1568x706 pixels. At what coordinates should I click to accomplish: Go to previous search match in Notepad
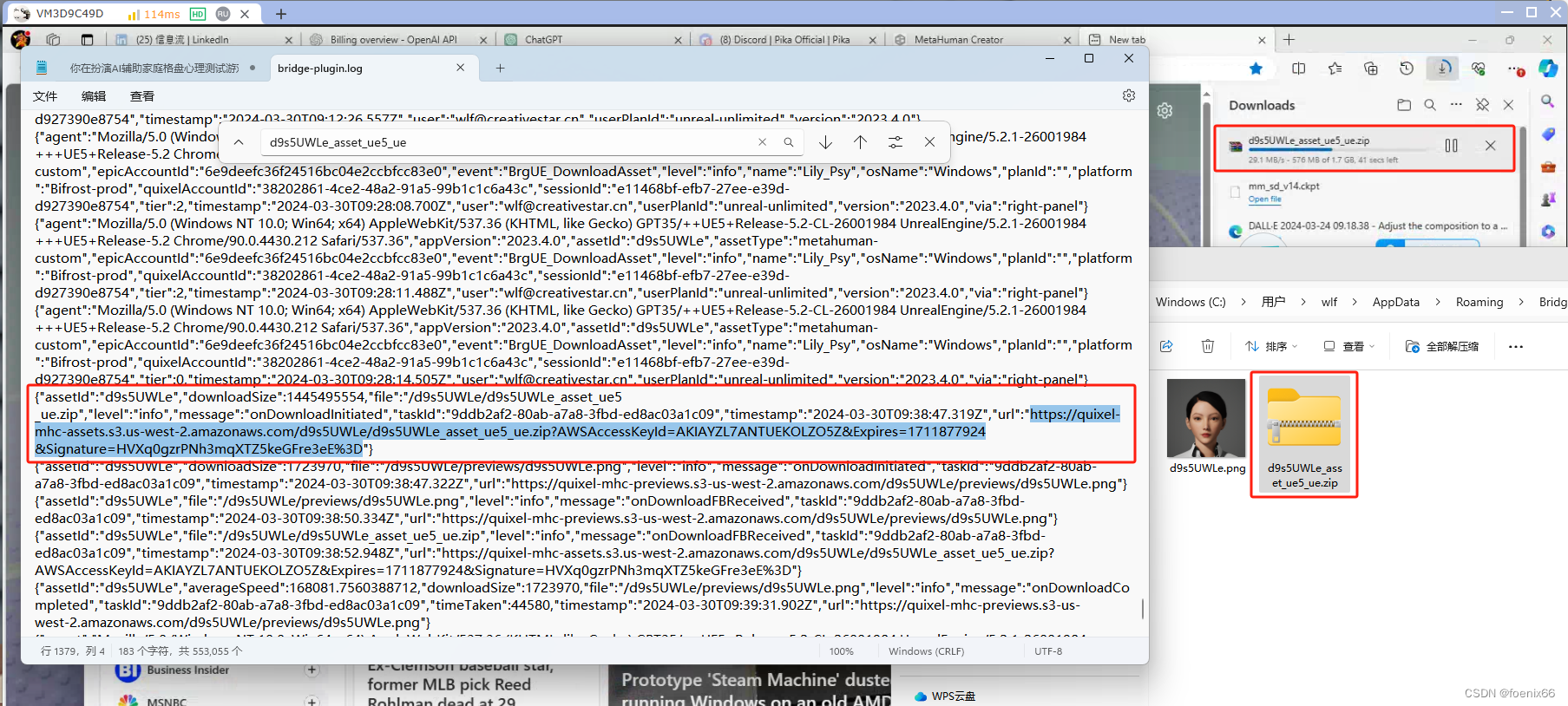tap(860, 142)
